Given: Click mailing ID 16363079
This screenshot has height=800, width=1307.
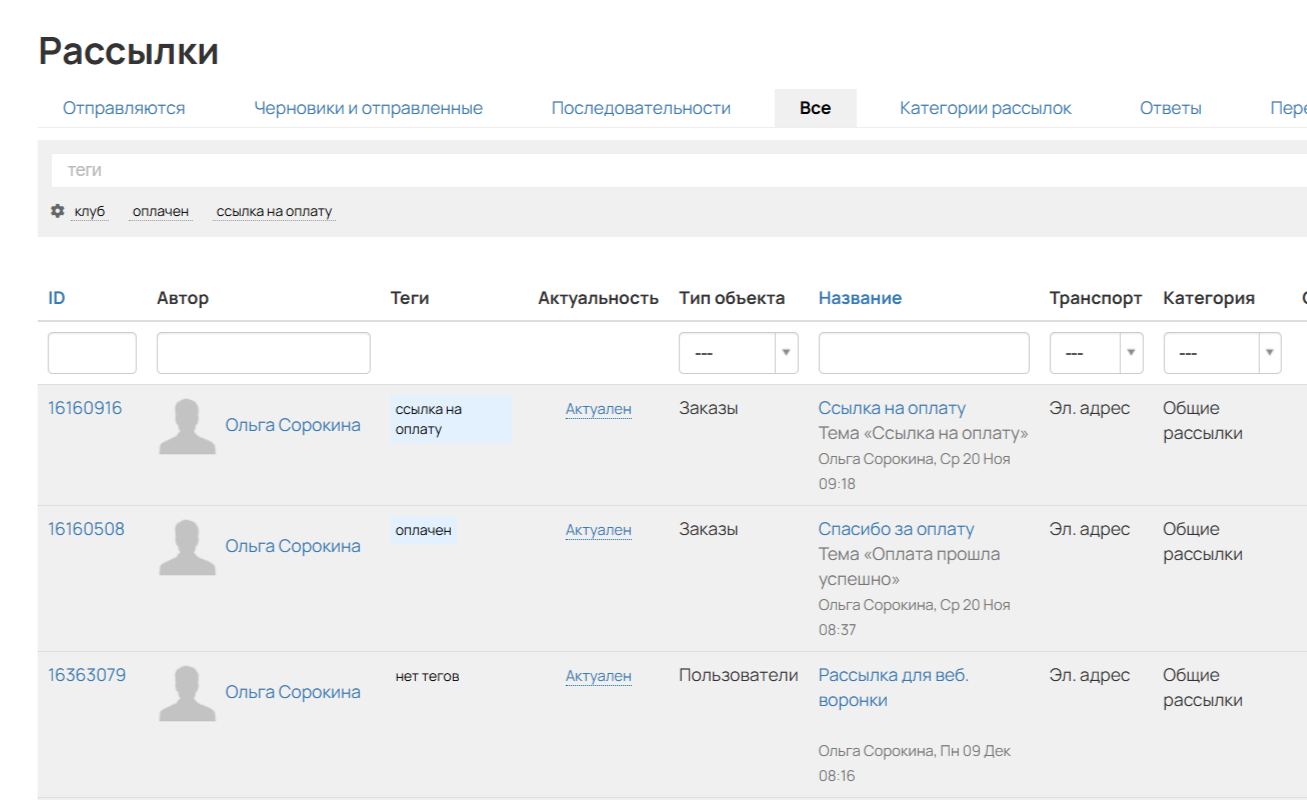Looking at the screenshot, I should pyautogui.click(x=87, y=675).
